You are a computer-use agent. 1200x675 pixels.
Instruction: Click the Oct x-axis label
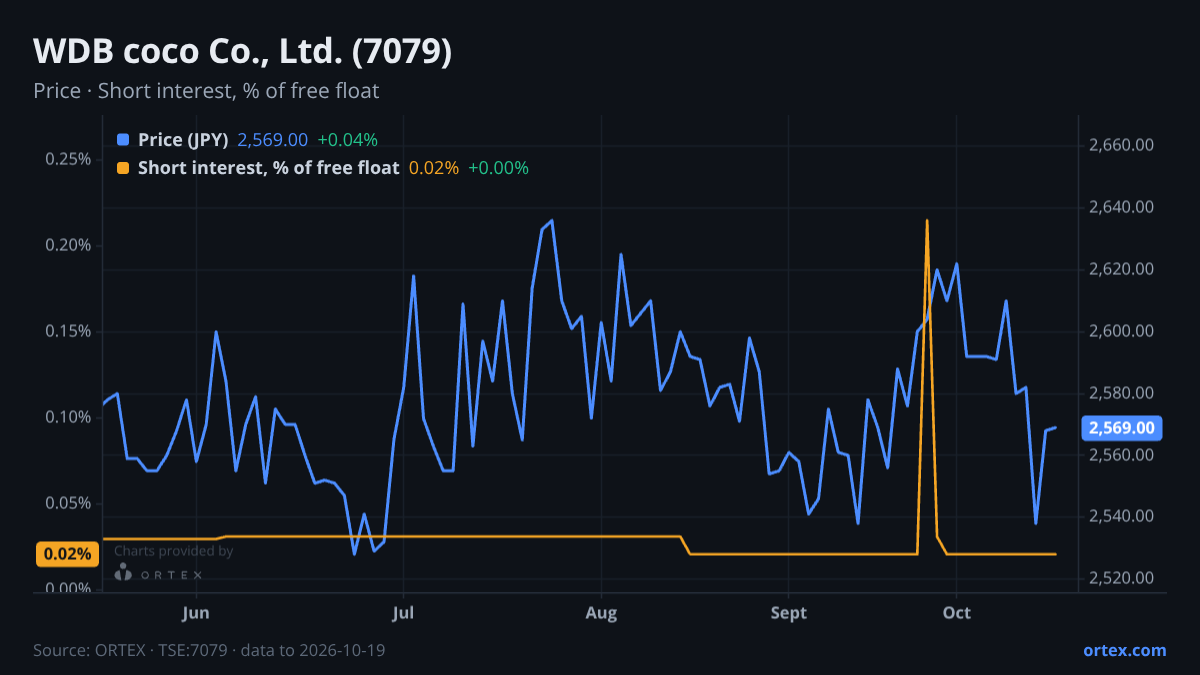957,611
